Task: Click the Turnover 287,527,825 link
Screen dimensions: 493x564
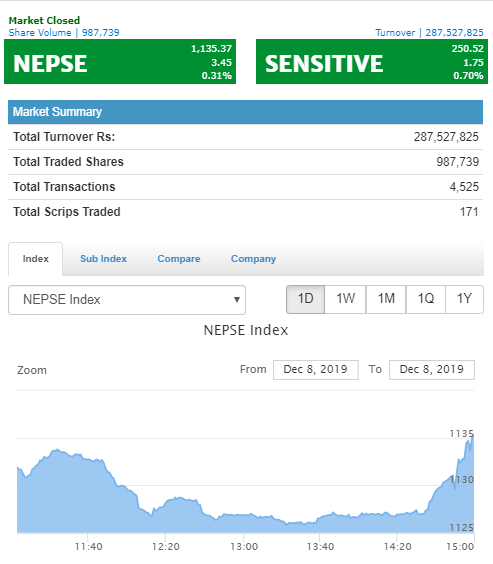Action: pyautogui.click(x=429, y=33)
